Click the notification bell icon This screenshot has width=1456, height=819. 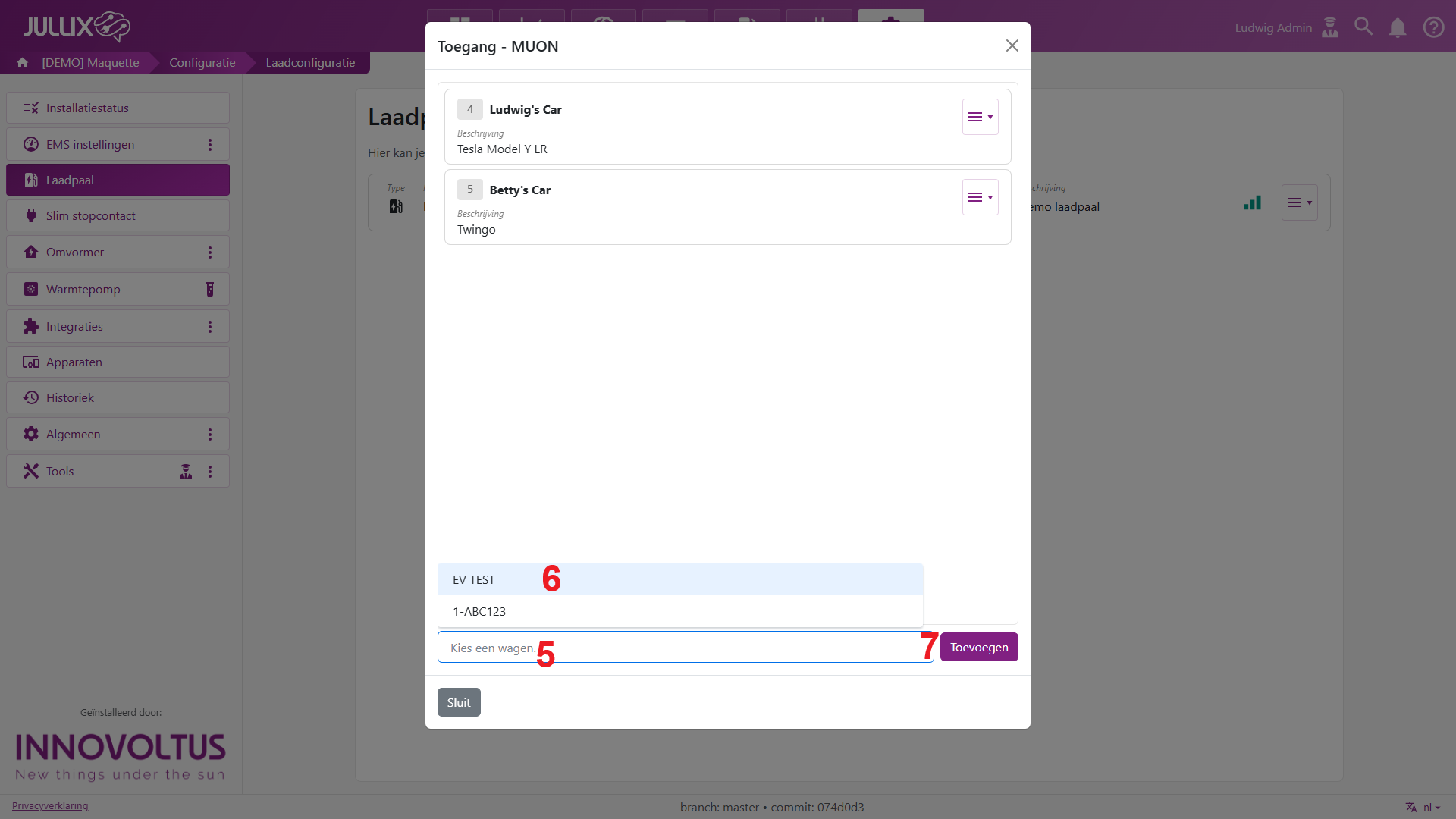(x=1398, y=28)
